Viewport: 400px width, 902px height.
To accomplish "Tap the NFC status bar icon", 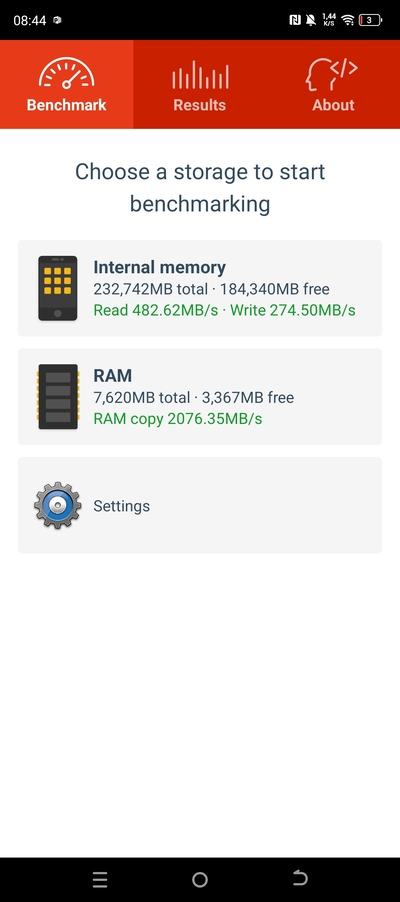I will pyautogui.click(x=295, y=20).
